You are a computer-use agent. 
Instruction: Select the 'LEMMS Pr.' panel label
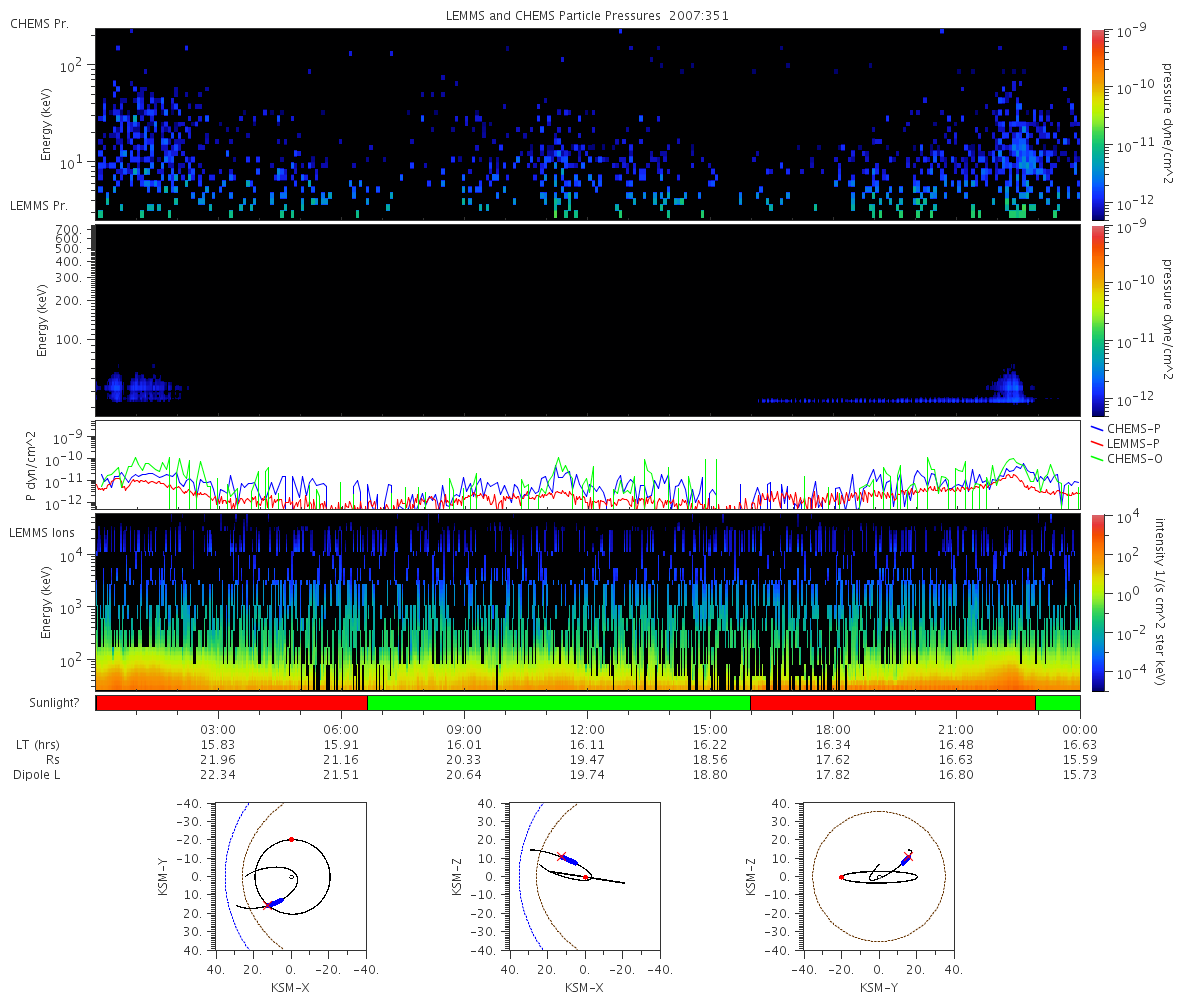pos(40,206)
